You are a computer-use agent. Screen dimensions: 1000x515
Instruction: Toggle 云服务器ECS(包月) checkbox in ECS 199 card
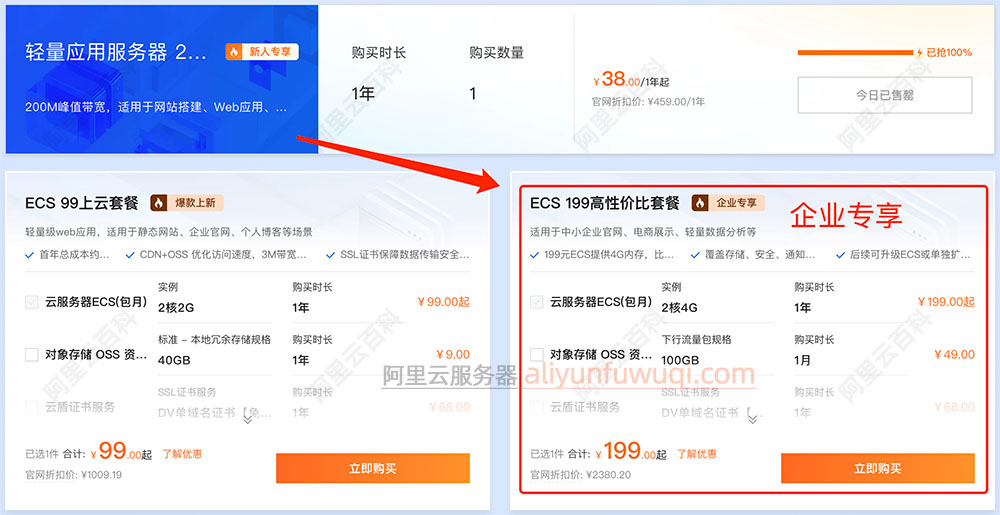[x=537, y=302]
